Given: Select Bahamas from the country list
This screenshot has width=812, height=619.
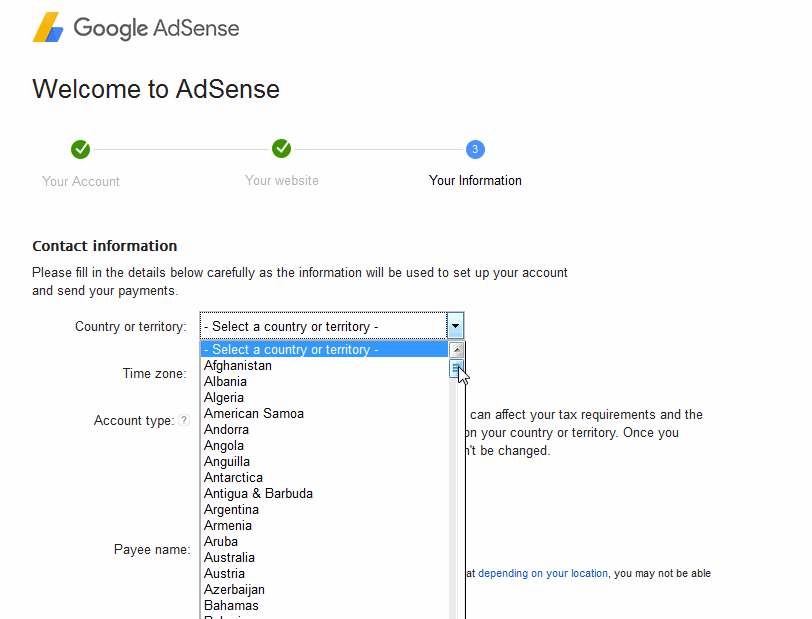Looking at the screenshot, I should tap(324, 606).
